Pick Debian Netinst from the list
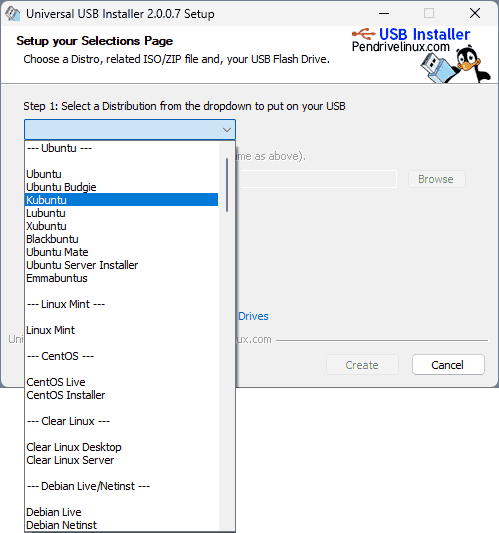This screenshot has width=499, height=533. [121, 525]
